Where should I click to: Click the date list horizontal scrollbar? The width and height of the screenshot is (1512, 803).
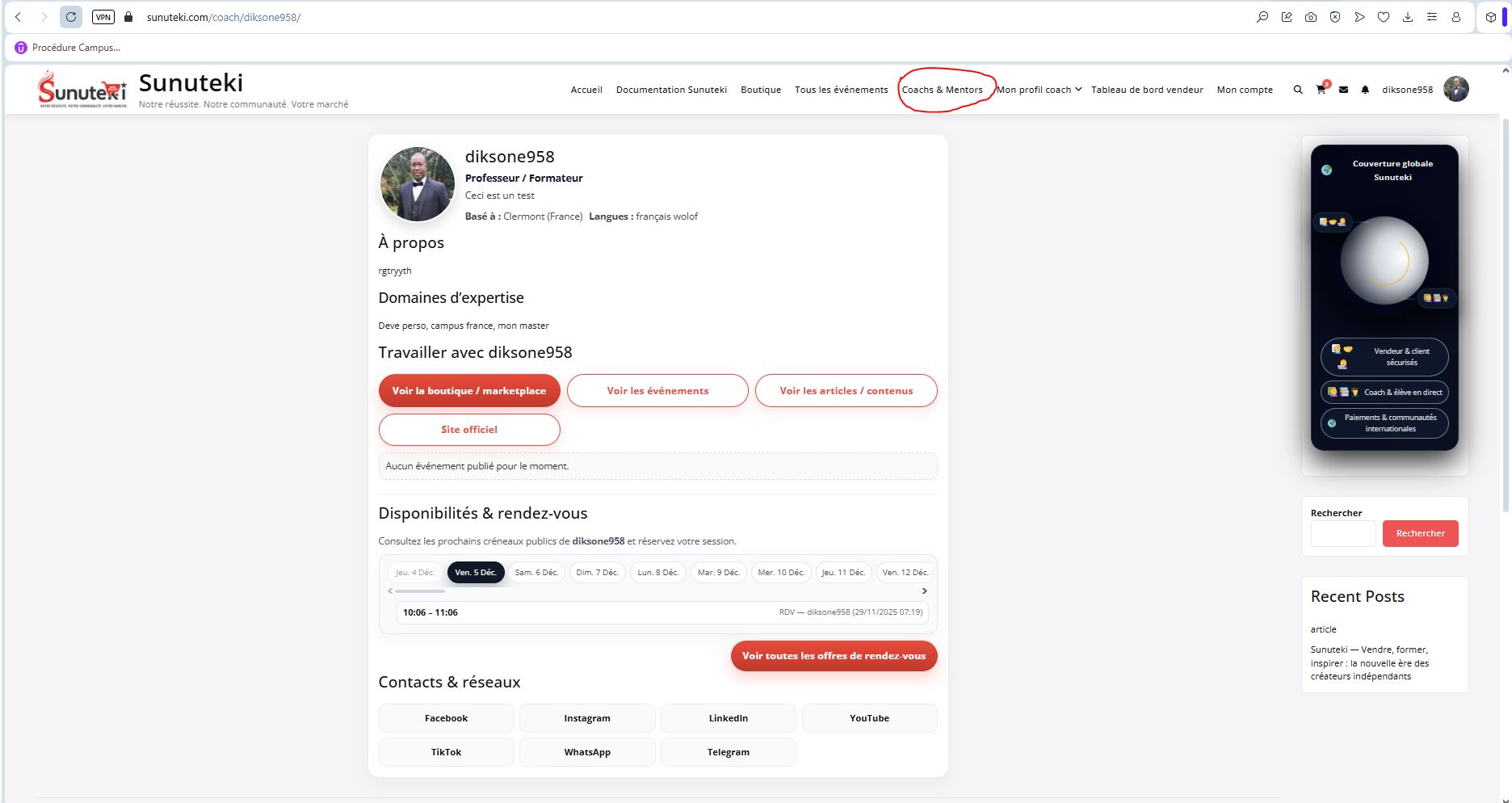tap(420, 591)
